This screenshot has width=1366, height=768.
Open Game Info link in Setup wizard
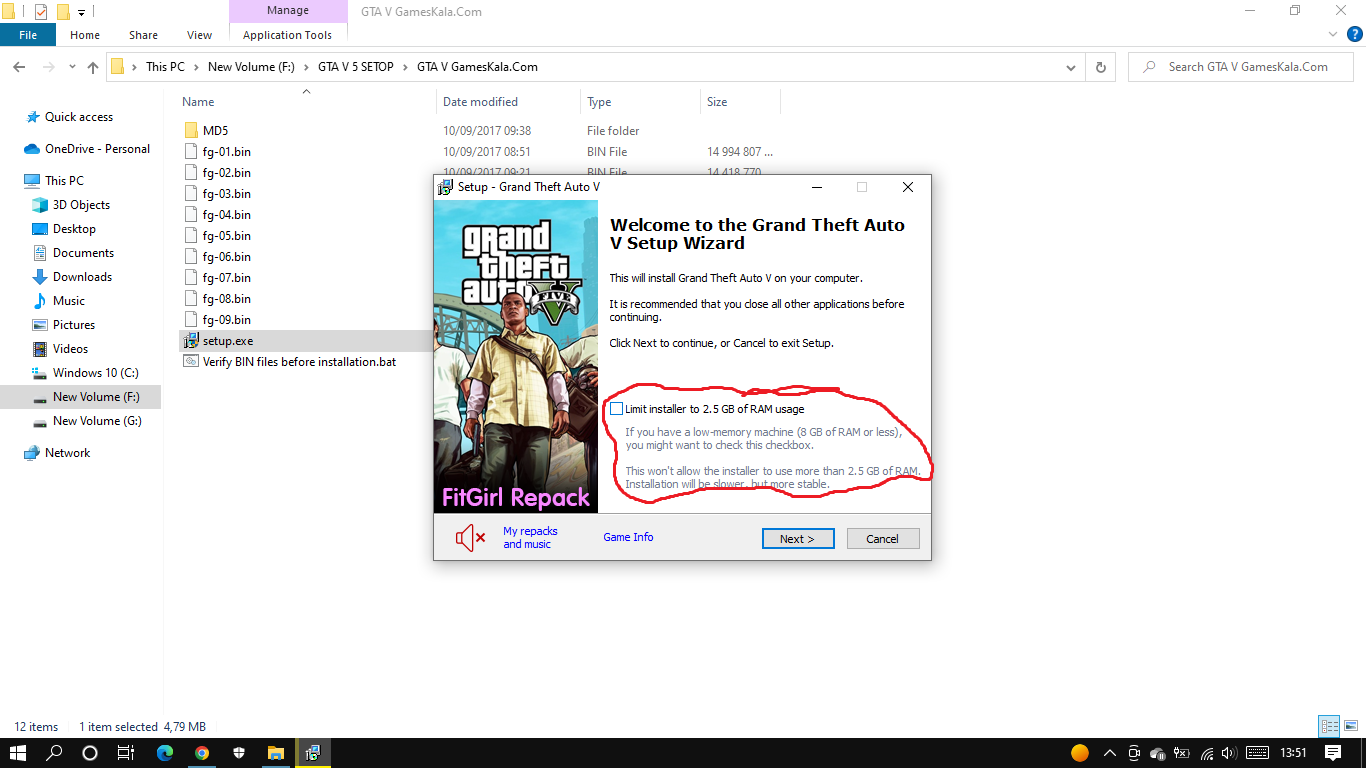(628, 537)
